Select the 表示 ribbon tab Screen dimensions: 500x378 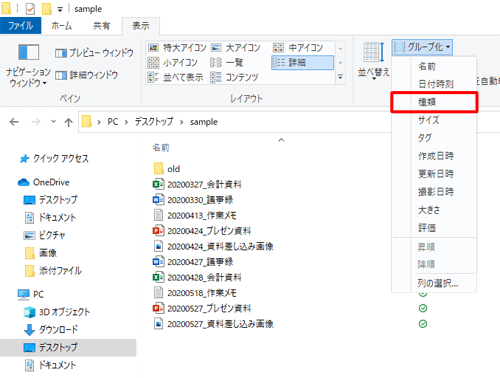click(x=141, y=26)
